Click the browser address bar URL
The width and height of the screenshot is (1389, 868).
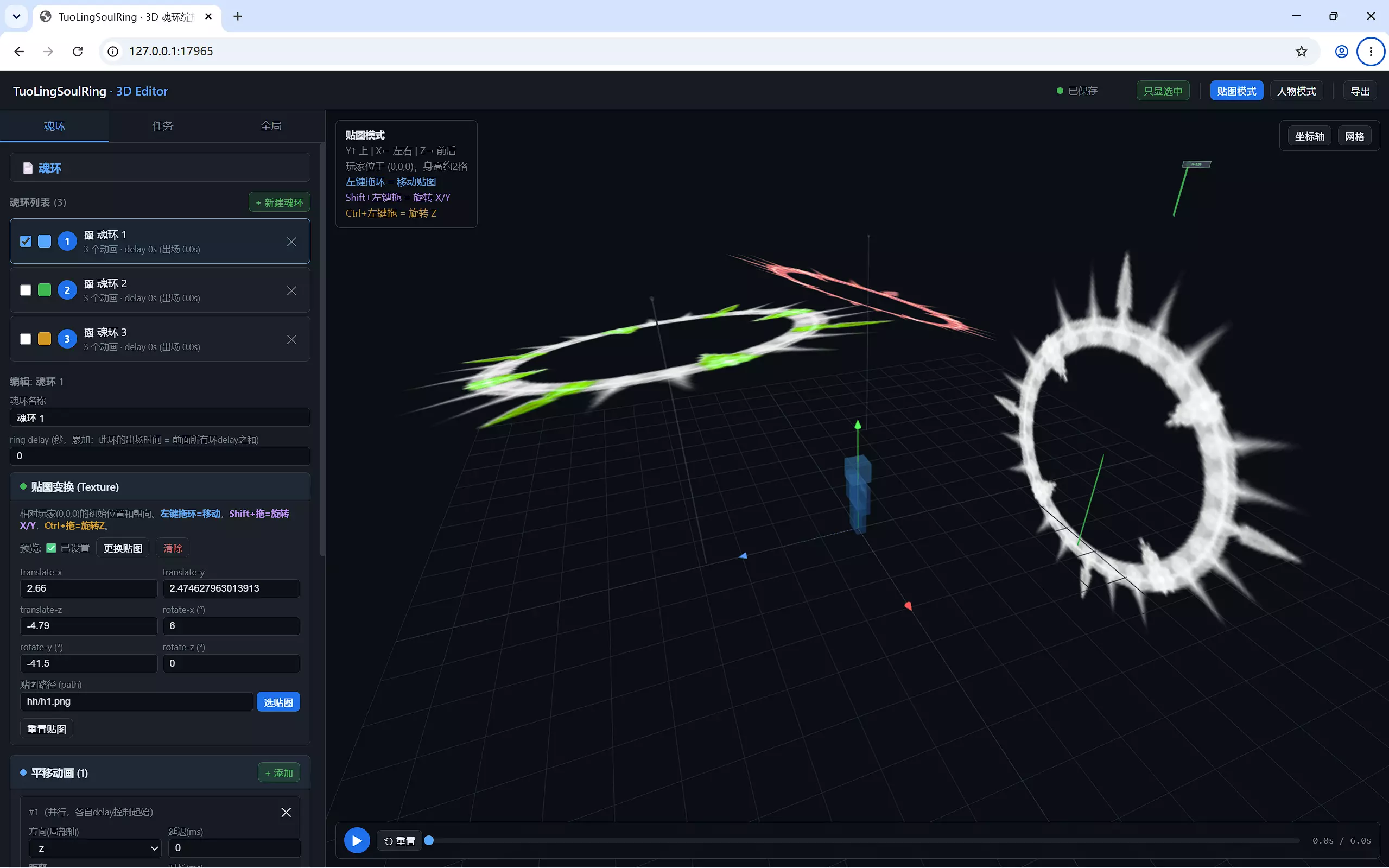click(171, 52)
